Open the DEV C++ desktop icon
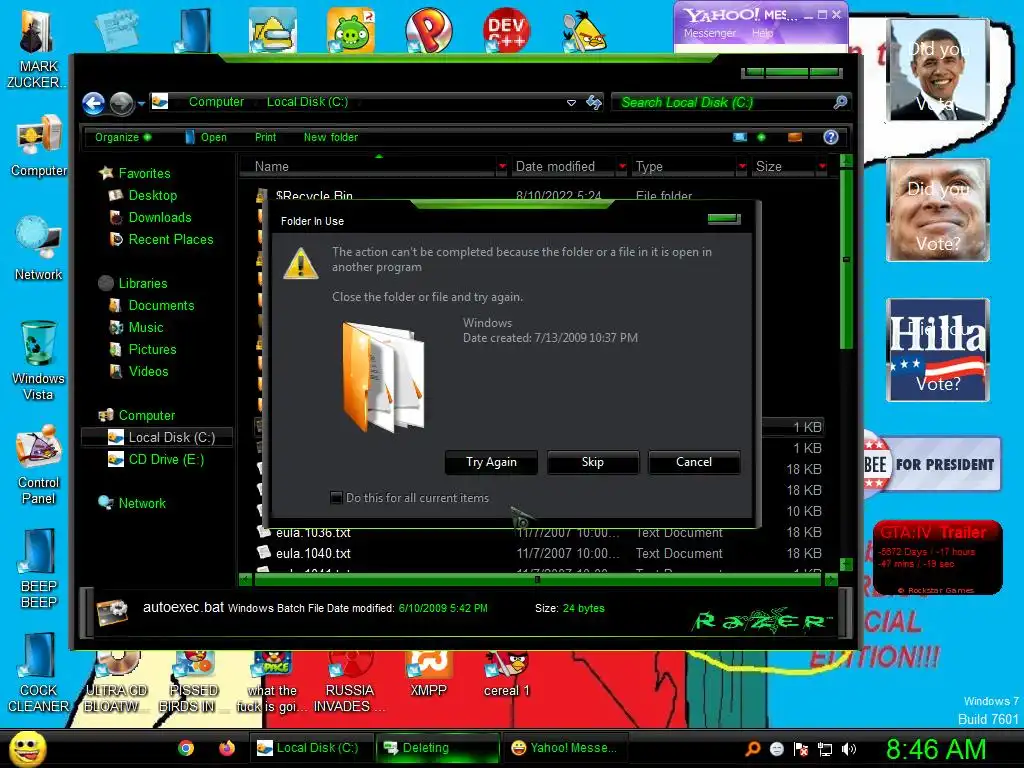 pos(506,30)
